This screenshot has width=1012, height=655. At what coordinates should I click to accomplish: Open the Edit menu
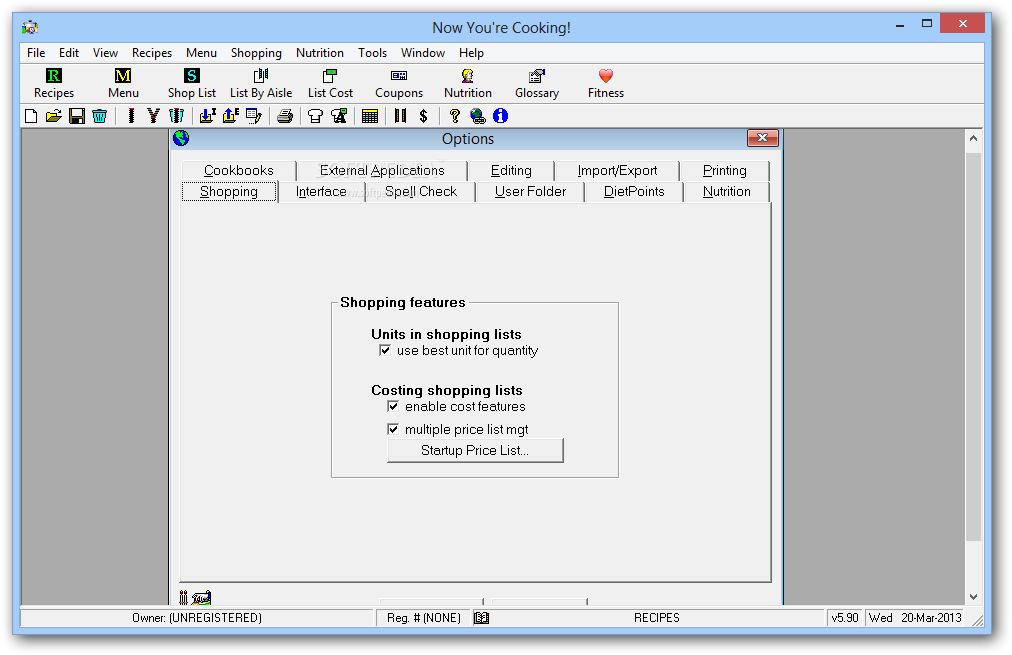(x=69, y=53)
